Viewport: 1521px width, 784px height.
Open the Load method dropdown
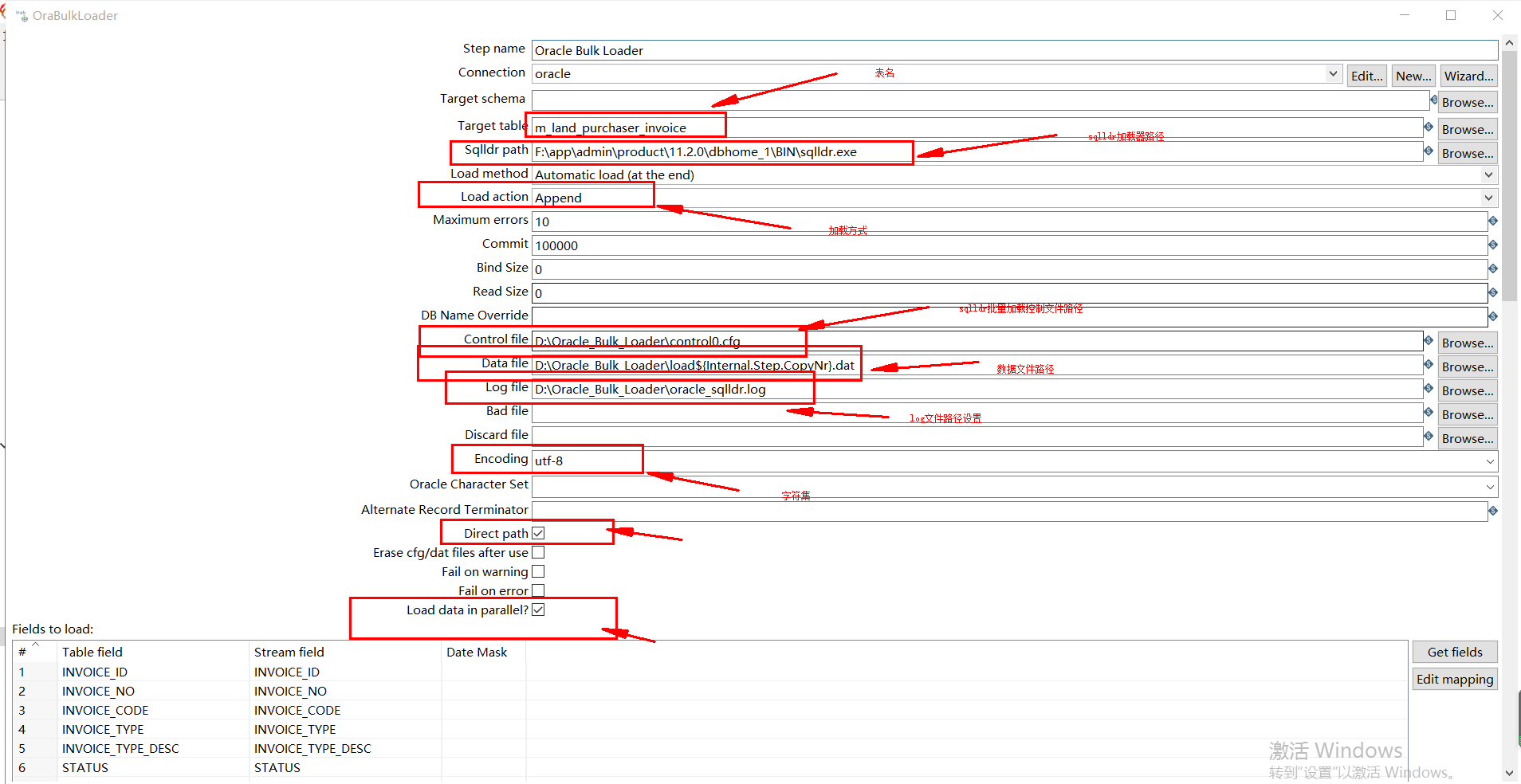[1489, 174]
